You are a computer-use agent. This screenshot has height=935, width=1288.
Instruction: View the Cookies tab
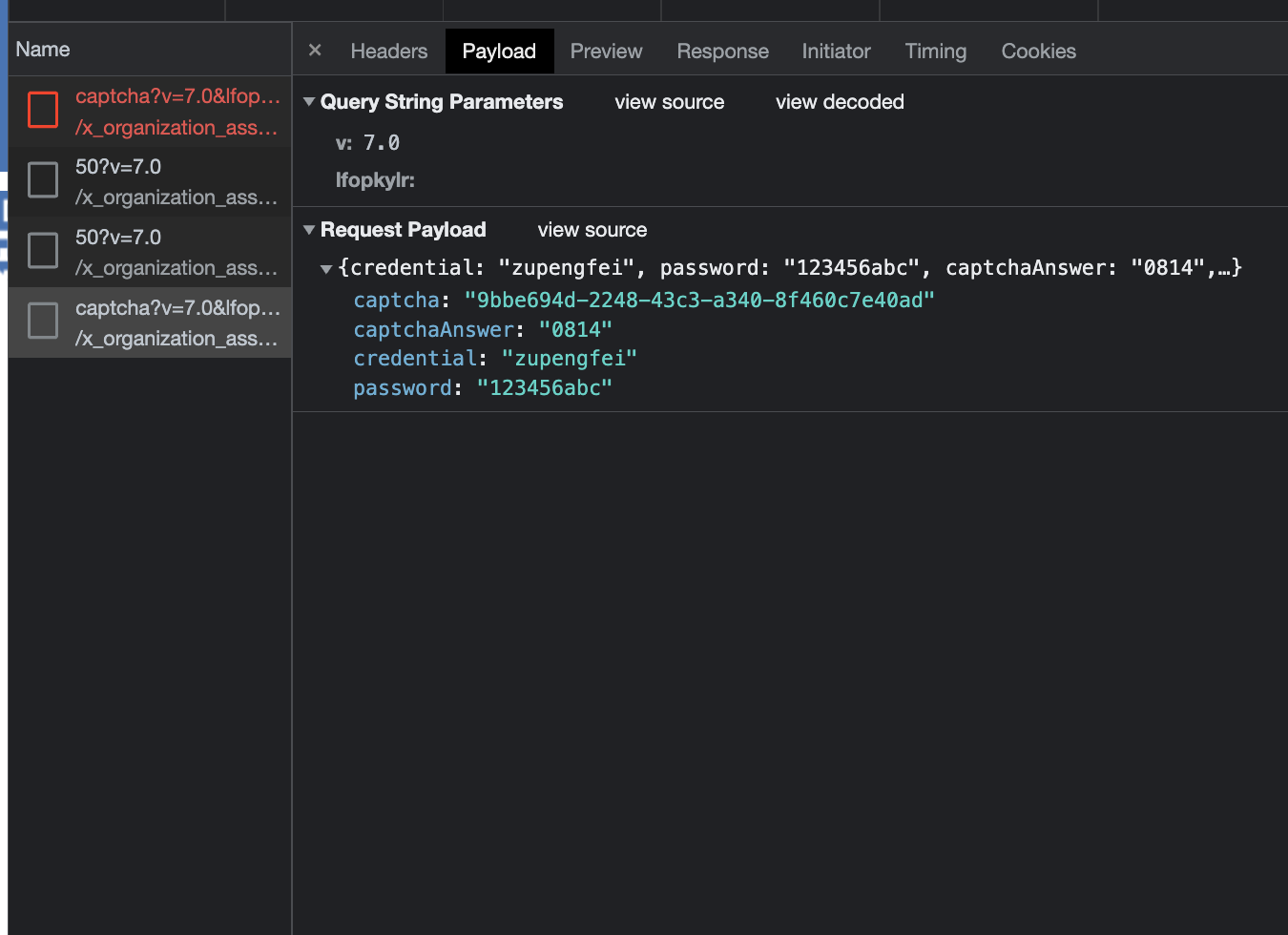pyautogui.click(x=1038, y=52)
